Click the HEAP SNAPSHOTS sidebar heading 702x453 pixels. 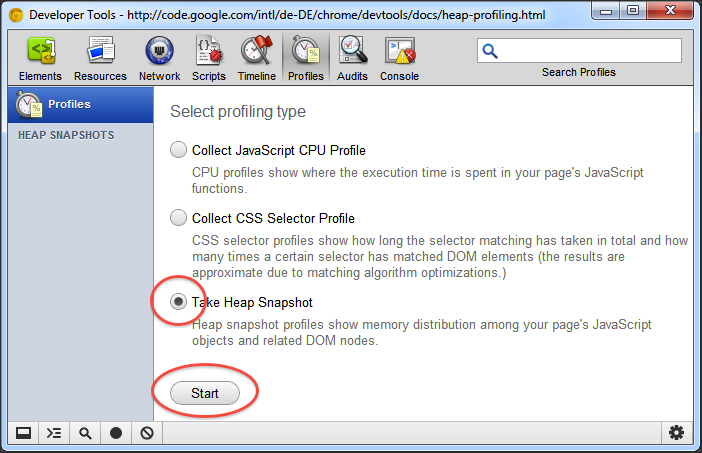coord(66,135)
